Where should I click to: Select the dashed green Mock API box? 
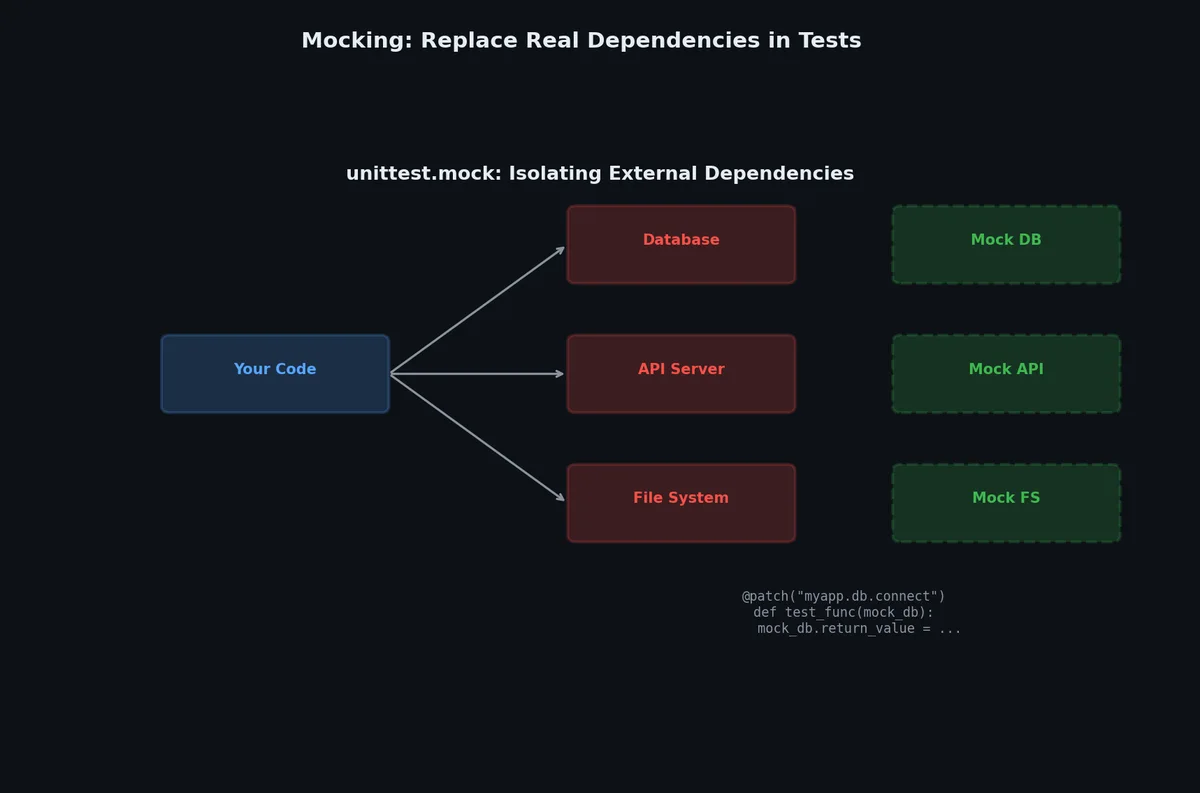tap(1006, 374)
